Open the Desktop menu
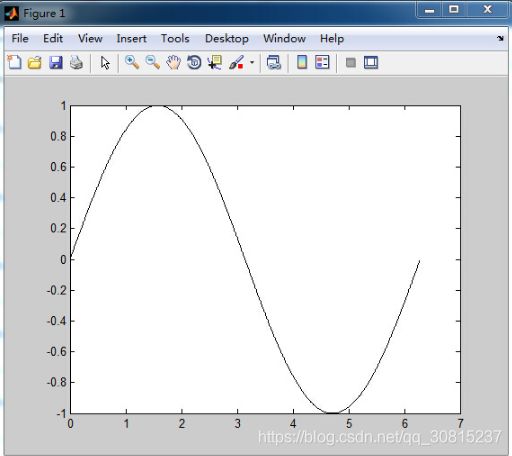The image size is (512, 456). click(227, 39)
